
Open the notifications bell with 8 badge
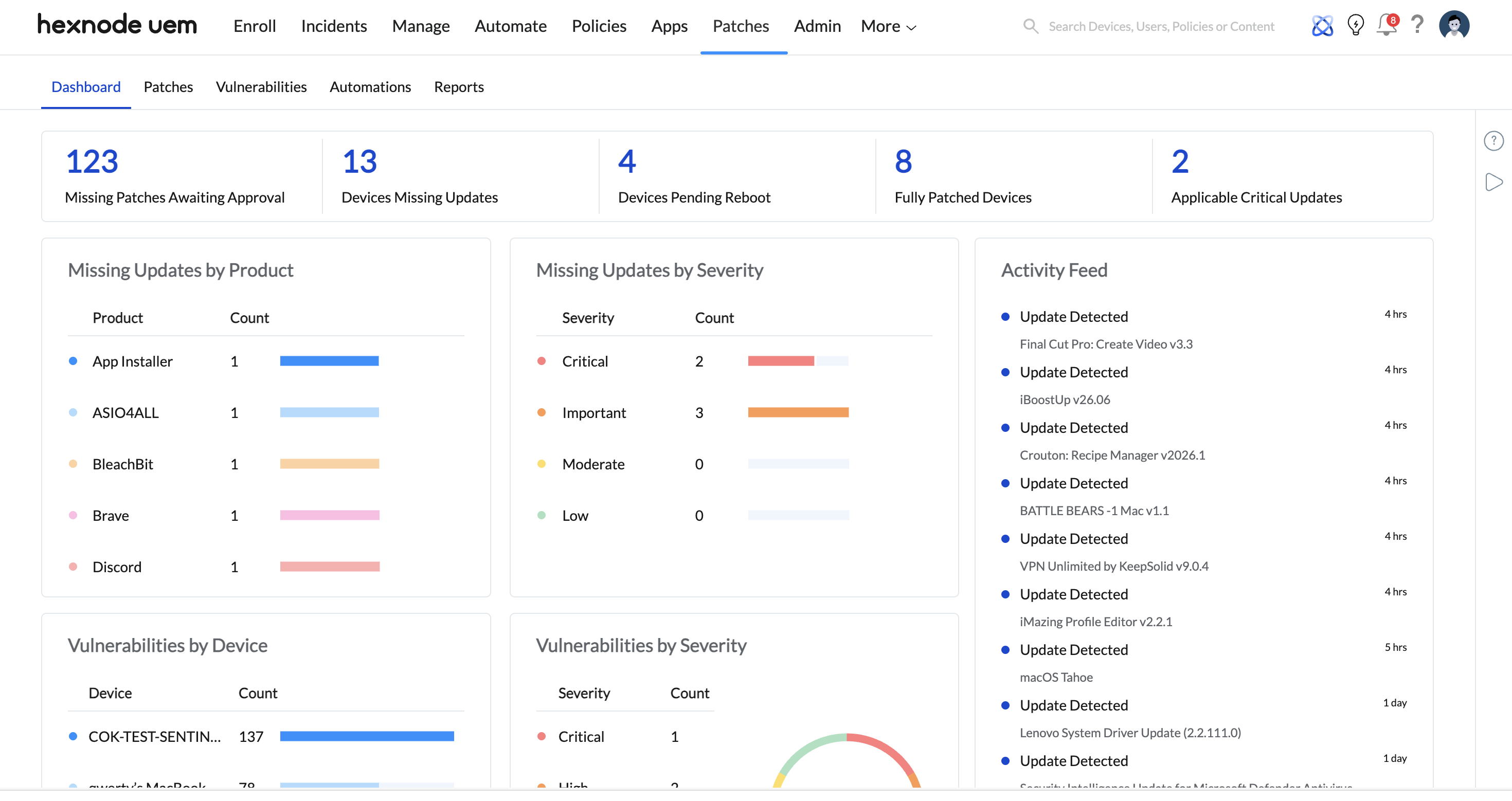click(x=1388, y=25)
